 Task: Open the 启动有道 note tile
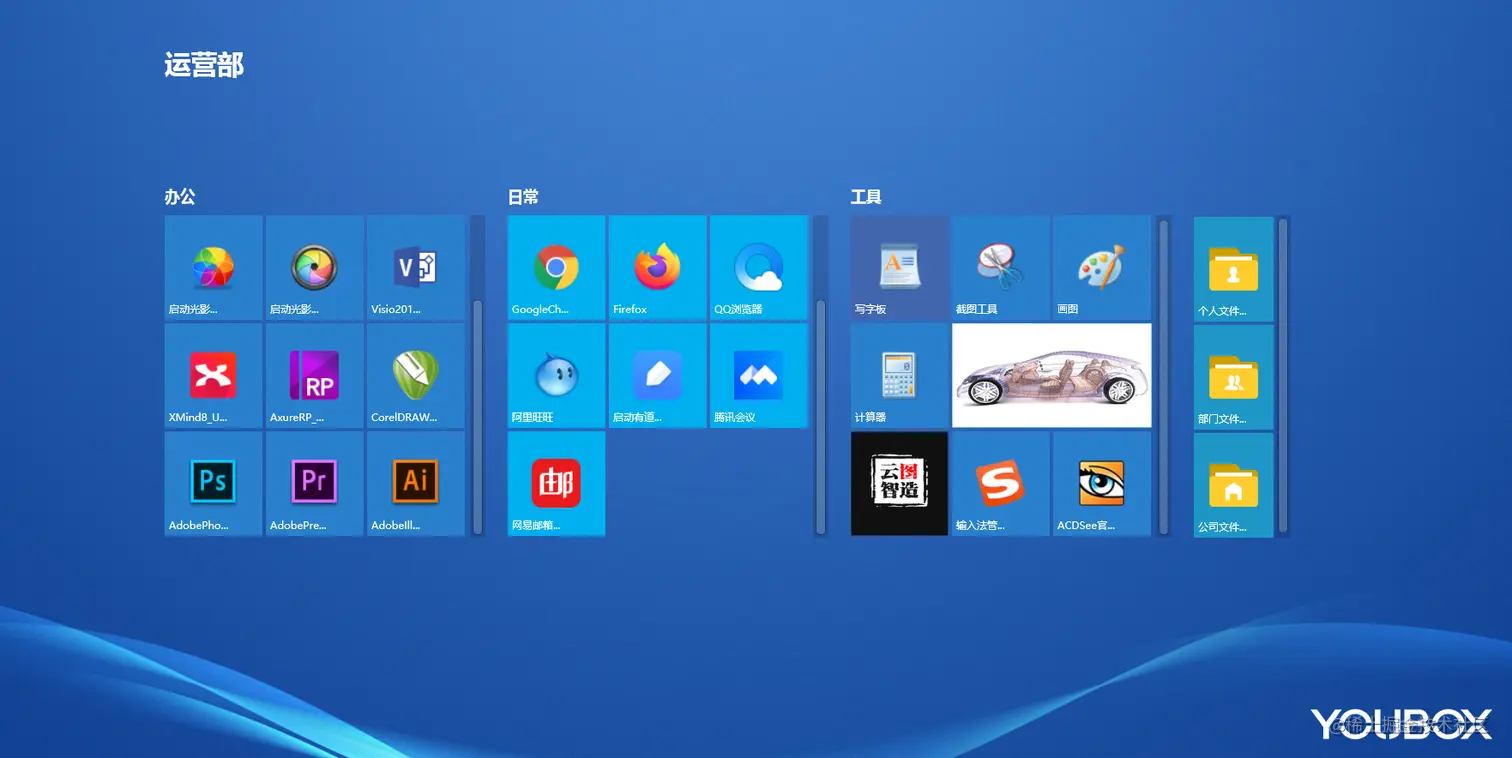(x=658, y=376)
